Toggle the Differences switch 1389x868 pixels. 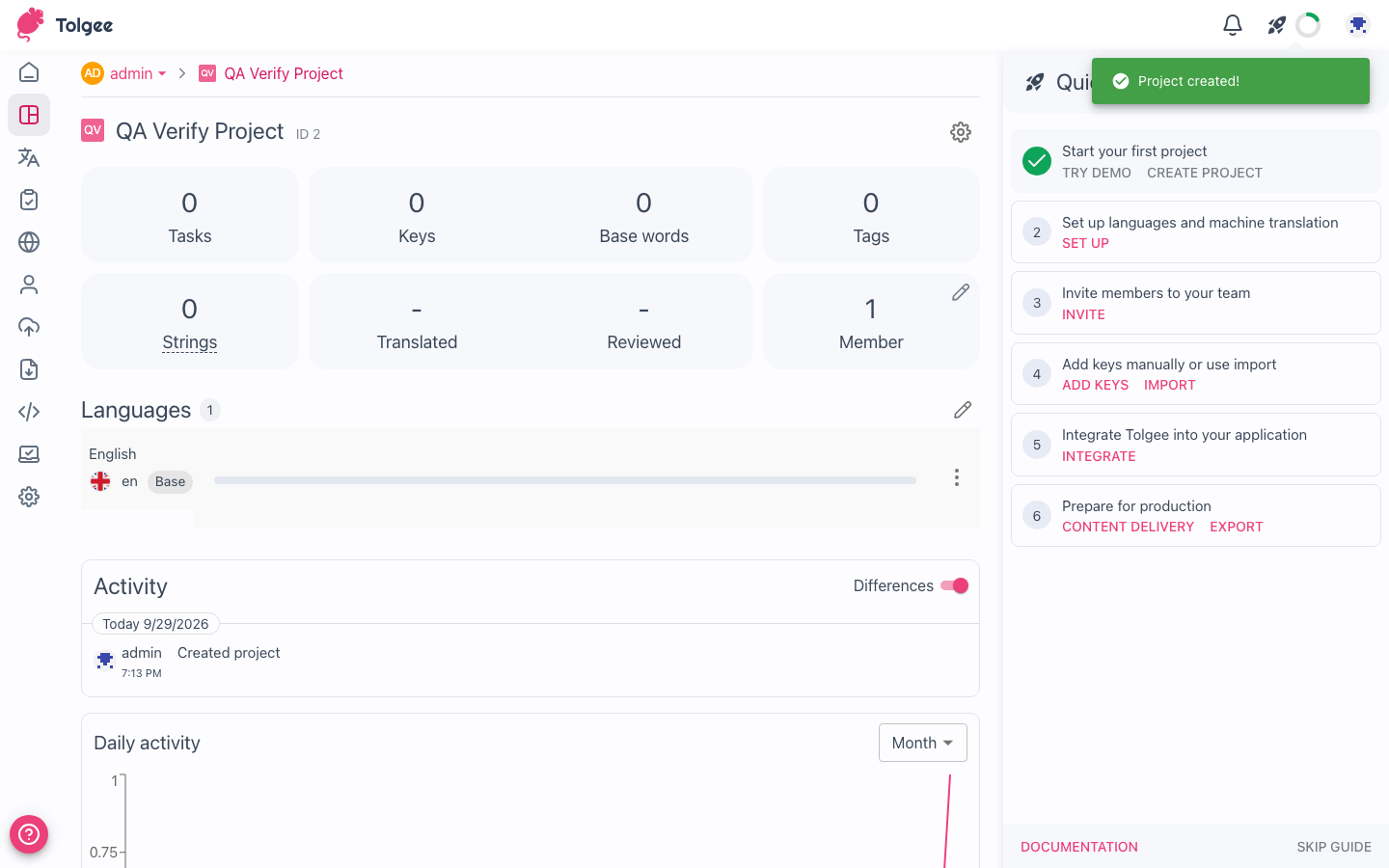954,585
